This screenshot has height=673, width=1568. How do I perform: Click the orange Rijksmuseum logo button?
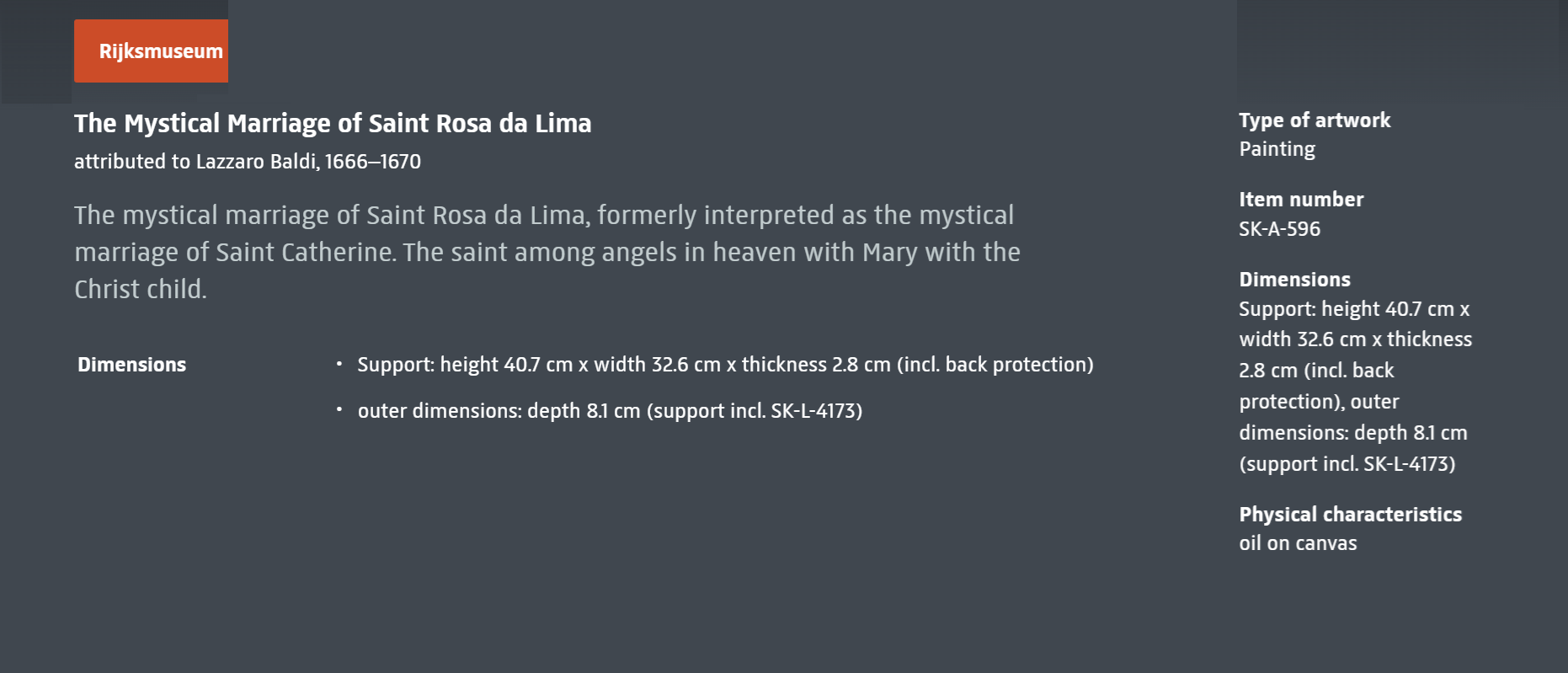tap(151, 51)
